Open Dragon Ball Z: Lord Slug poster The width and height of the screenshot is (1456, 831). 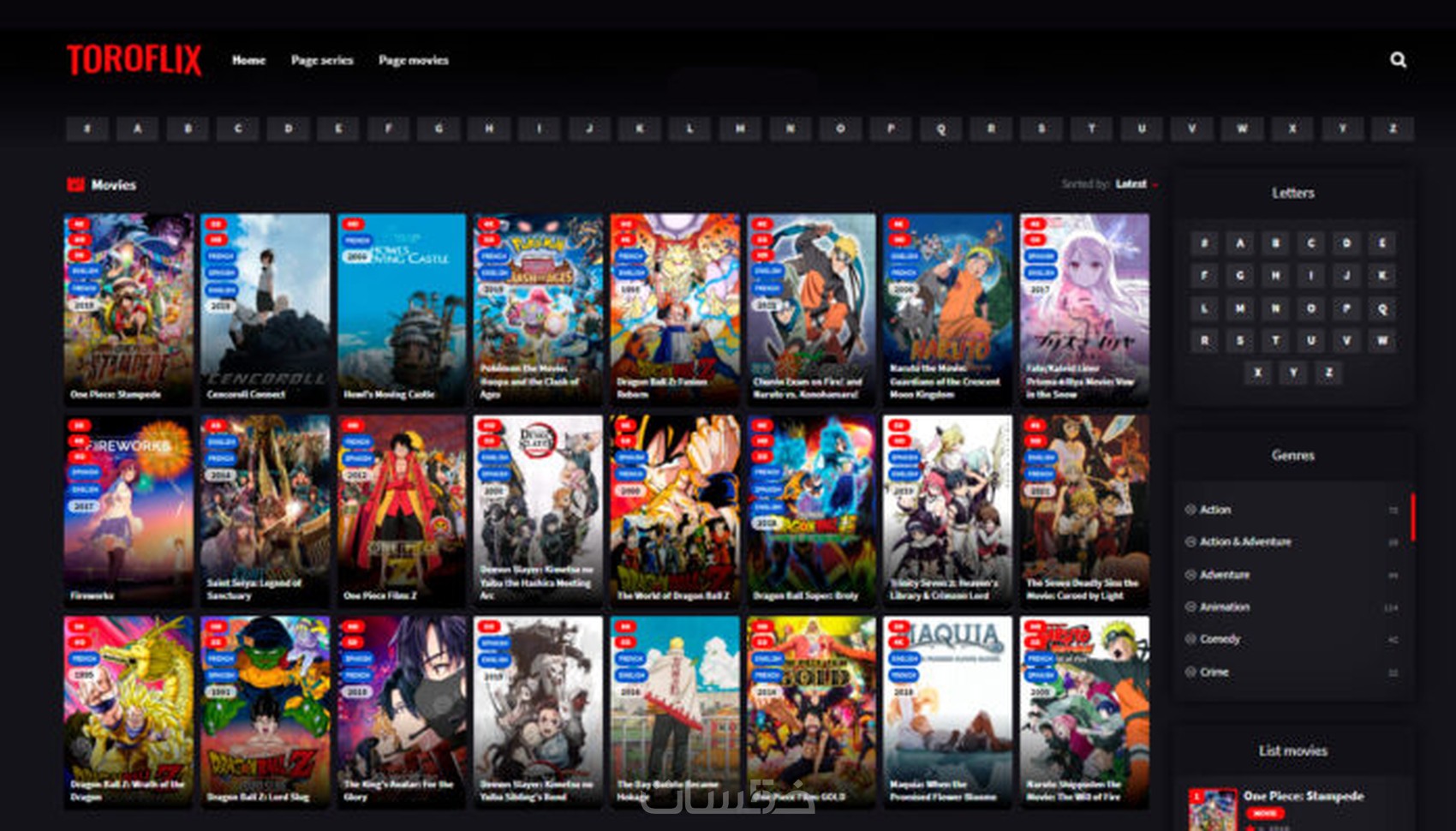pos(265,713)
